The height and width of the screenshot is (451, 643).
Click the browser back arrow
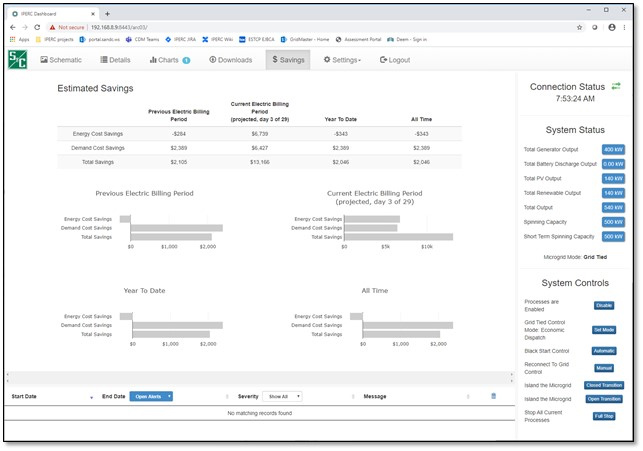pyautogui.click(x=11, y=27)
